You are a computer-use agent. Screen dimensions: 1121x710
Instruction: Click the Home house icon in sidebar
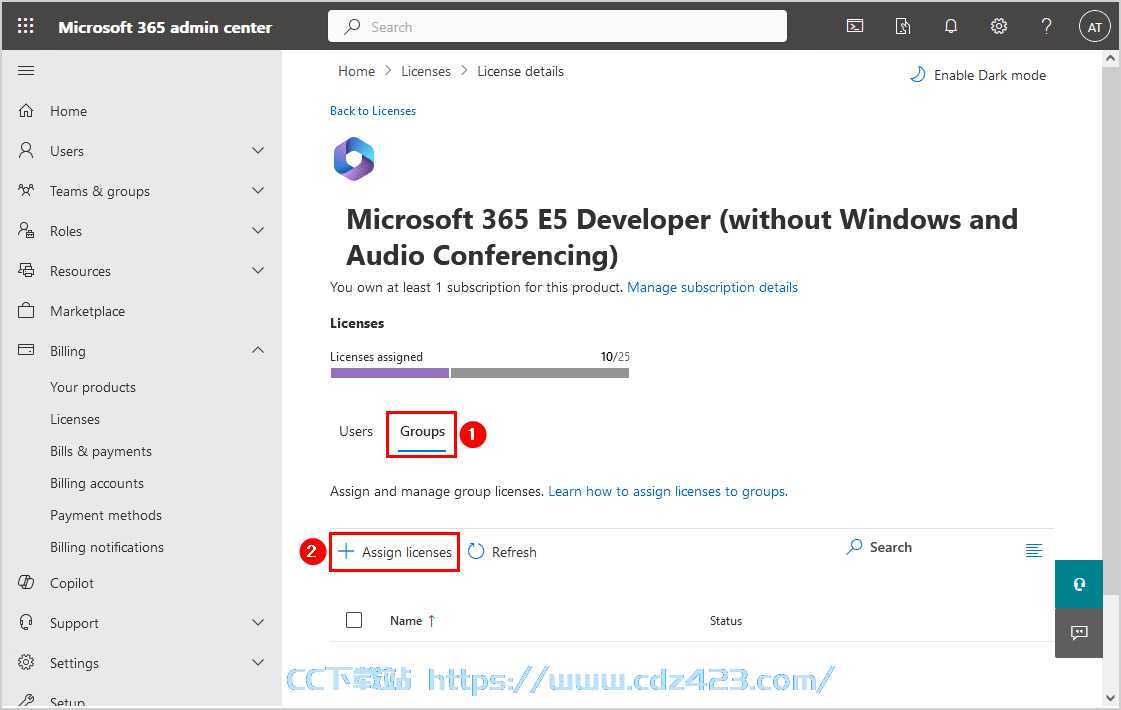click(26, 111)
